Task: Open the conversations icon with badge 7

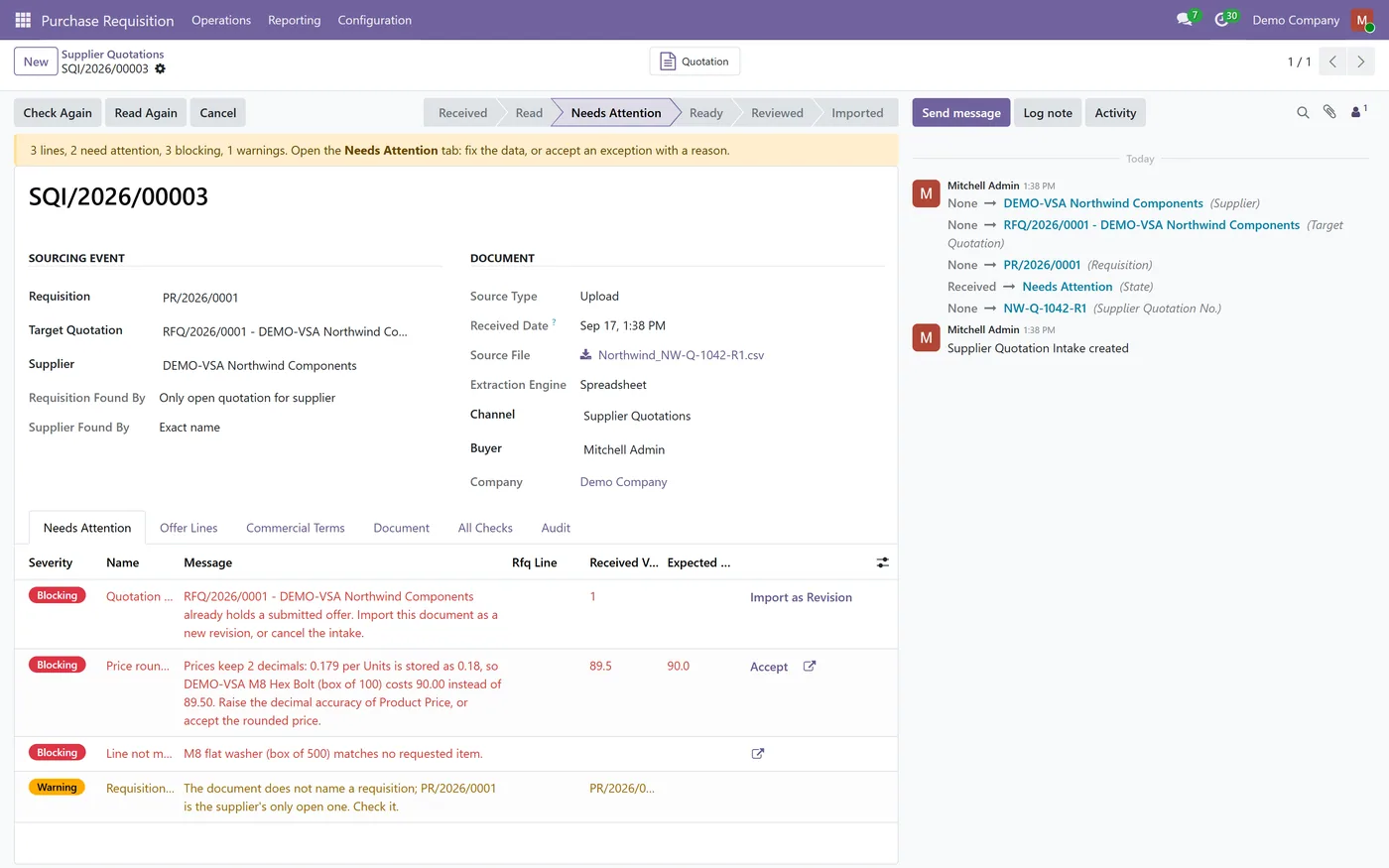Action: (x=1187, y=19)
